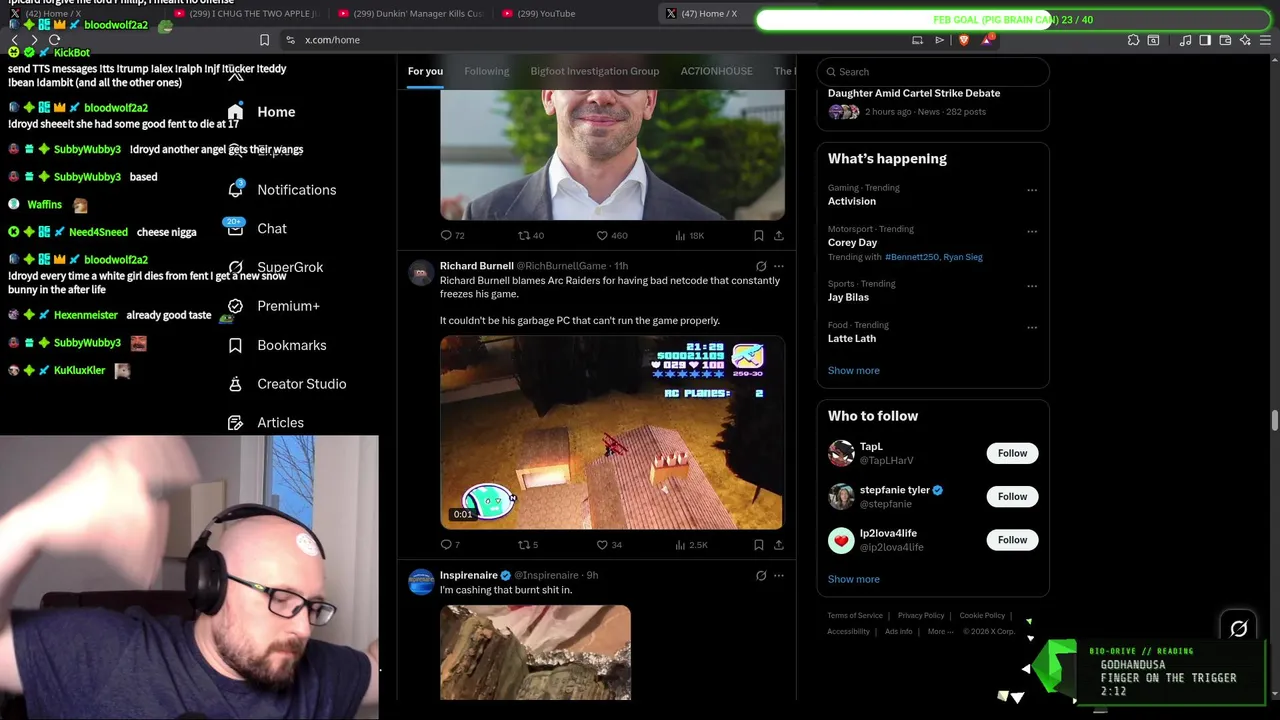Switch to I CHUG THE TWO APPLE tab

coord(246,14)
